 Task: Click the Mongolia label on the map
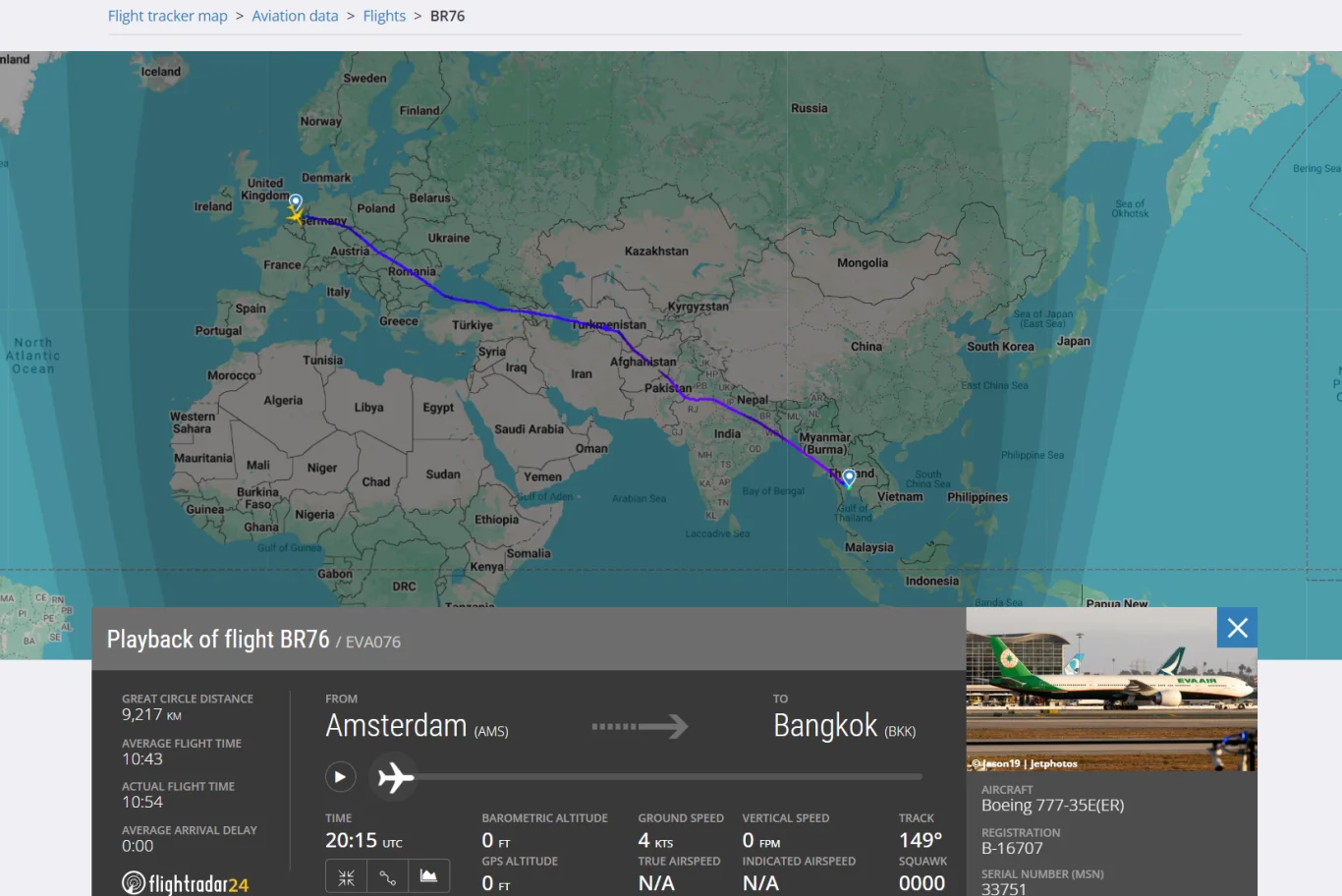click(x=863, y=263)
